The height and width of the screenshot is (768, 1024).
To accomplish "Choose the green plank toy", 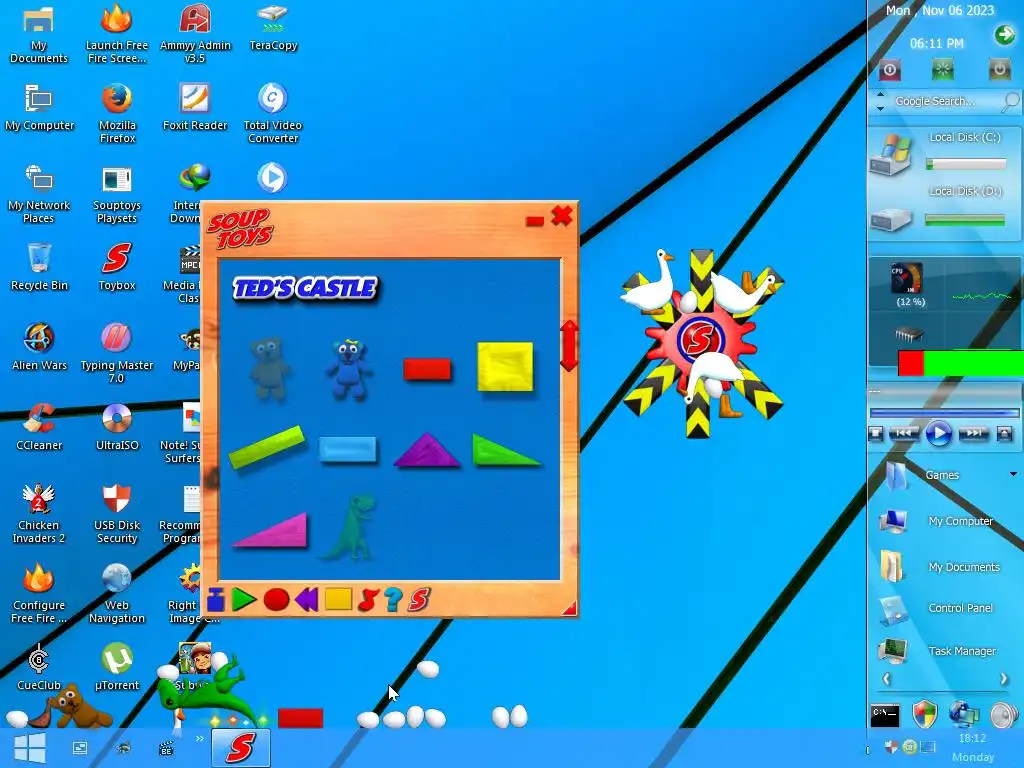I will coord(266,447).
